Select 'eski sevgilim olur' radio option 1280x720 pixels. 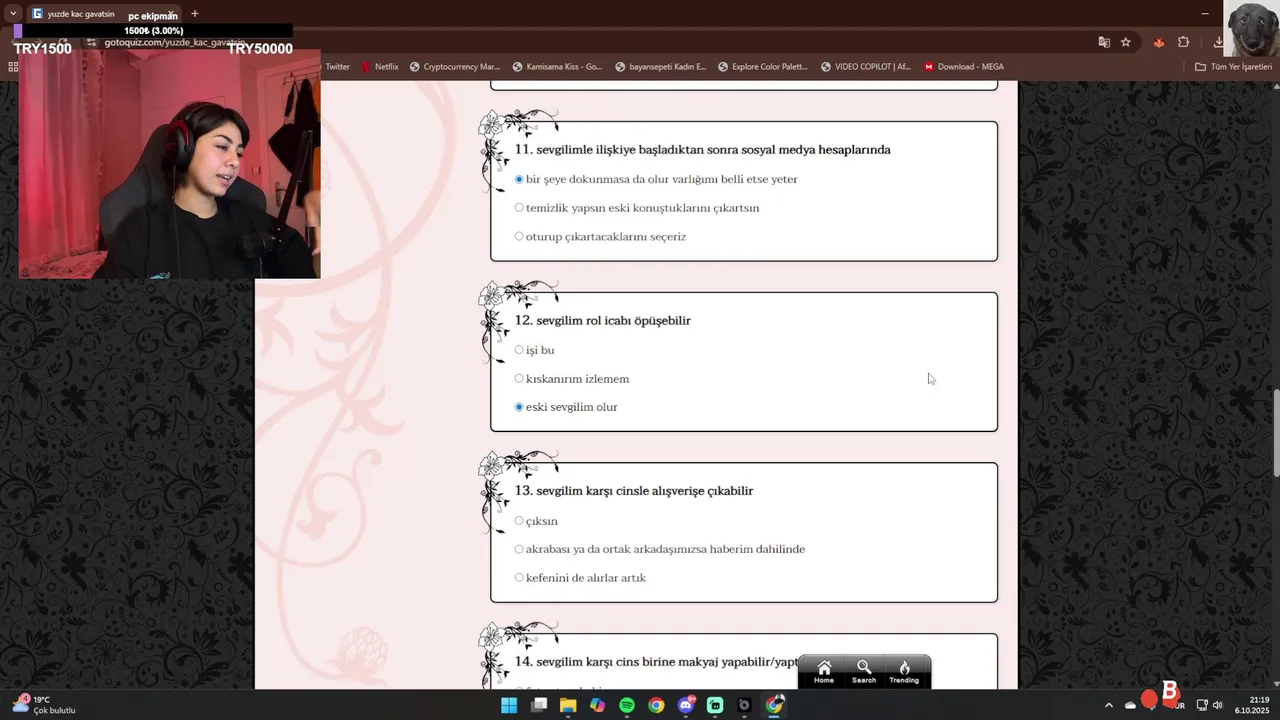519,407
